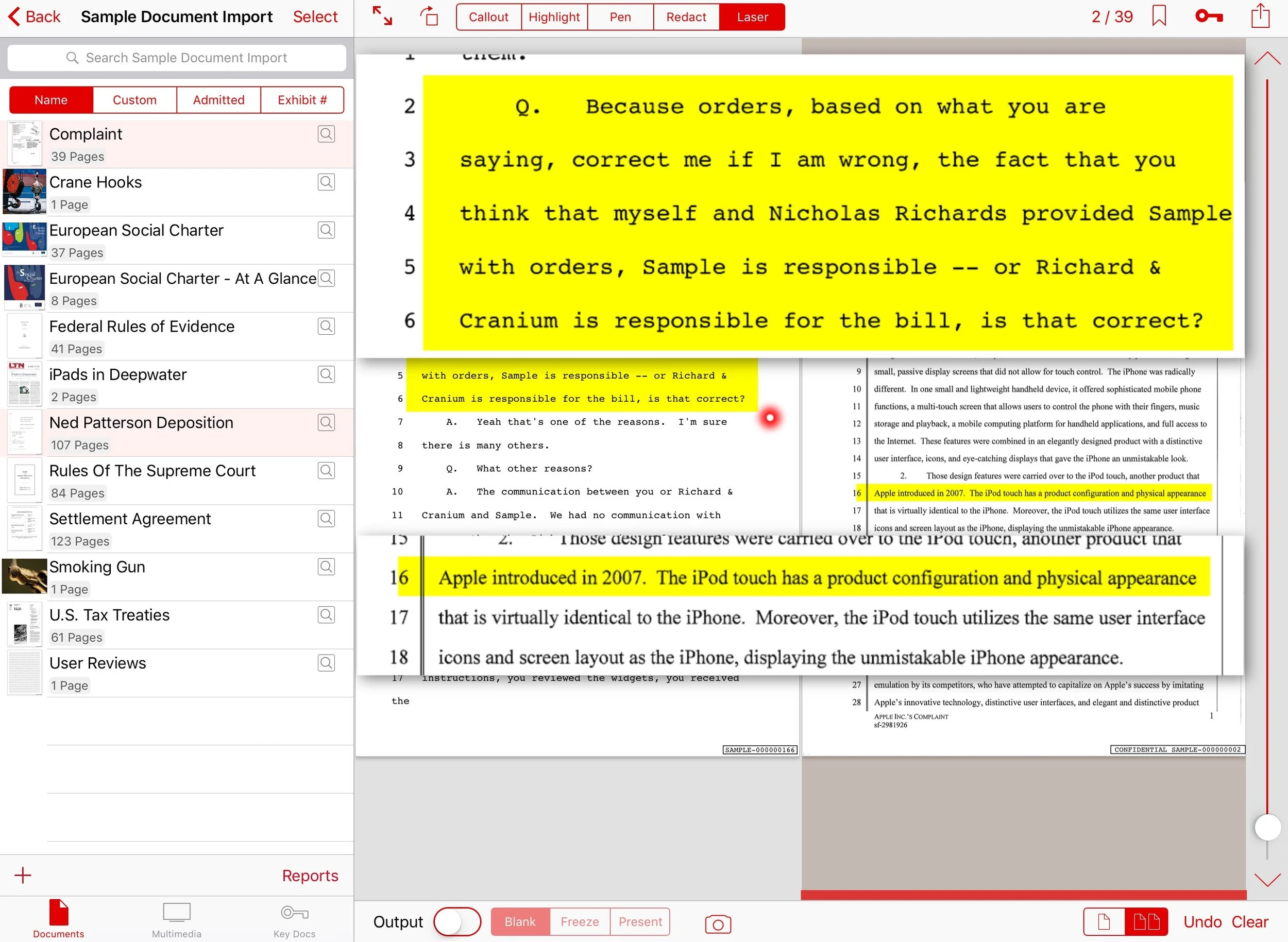Preview Settlement Agreement magnifier icon

click(326, 519)
